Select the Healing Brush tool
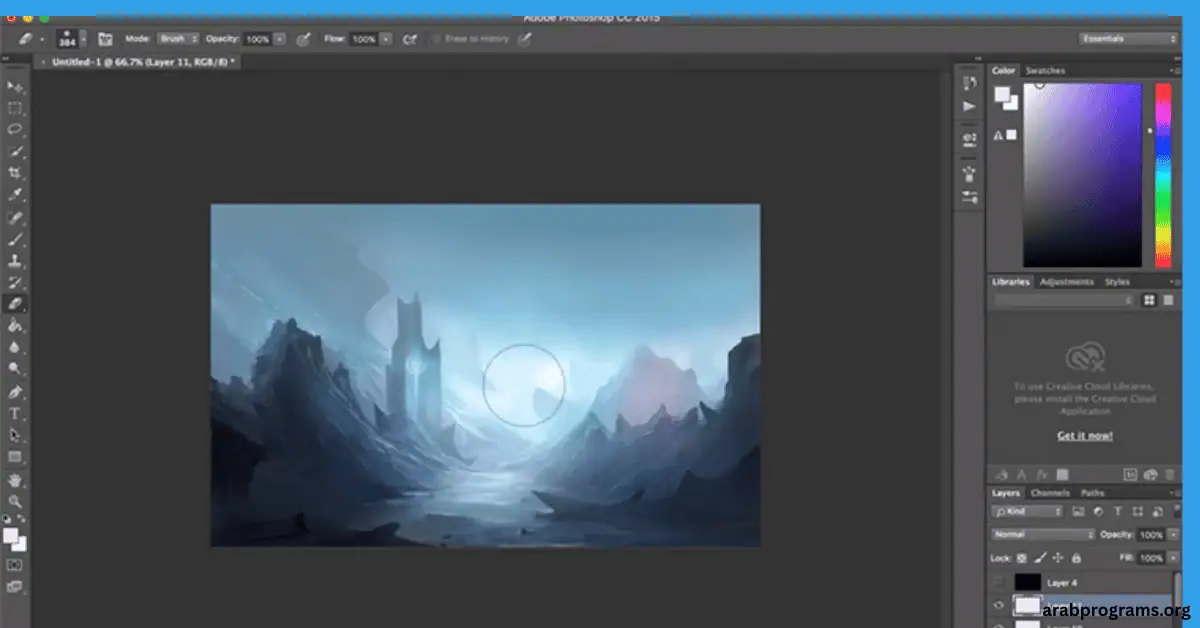 [x=15, y=217]
